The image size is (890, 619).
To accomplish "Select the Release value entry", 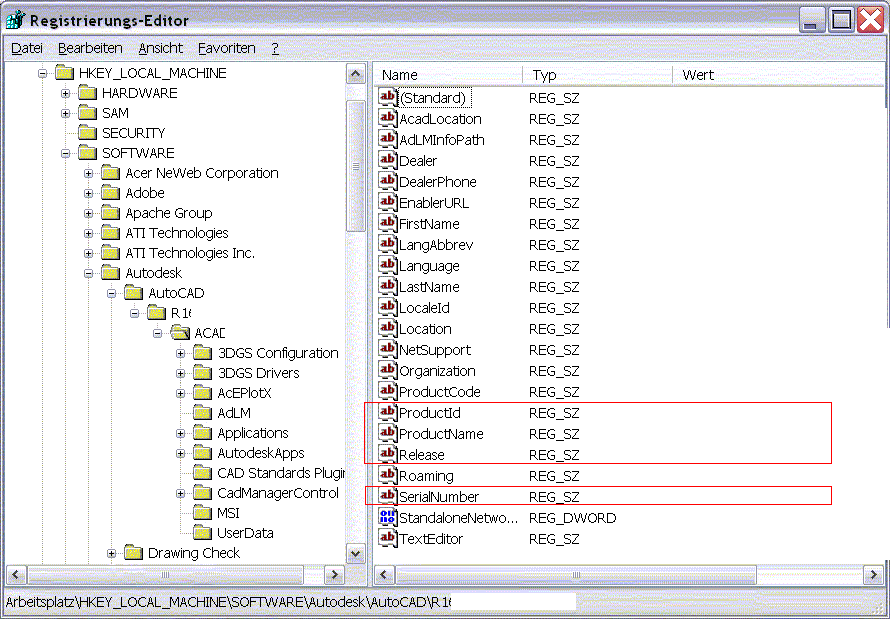I will pyautogui.click(x=422, y=454).
